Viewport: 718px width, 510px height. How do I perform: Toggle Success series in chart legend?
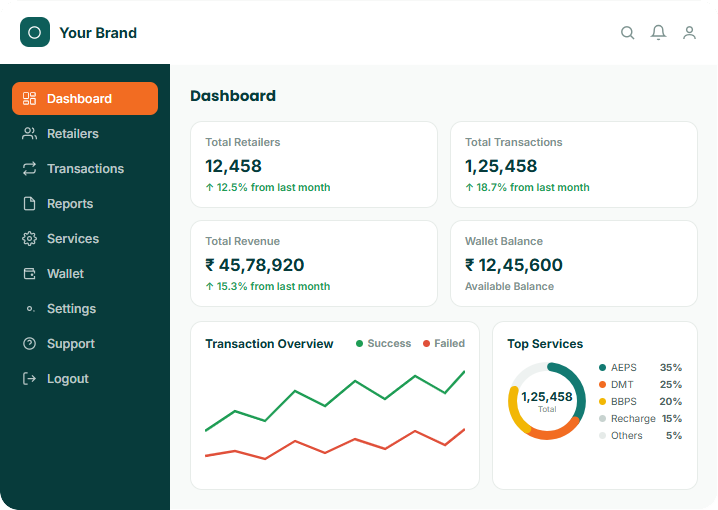383,343
